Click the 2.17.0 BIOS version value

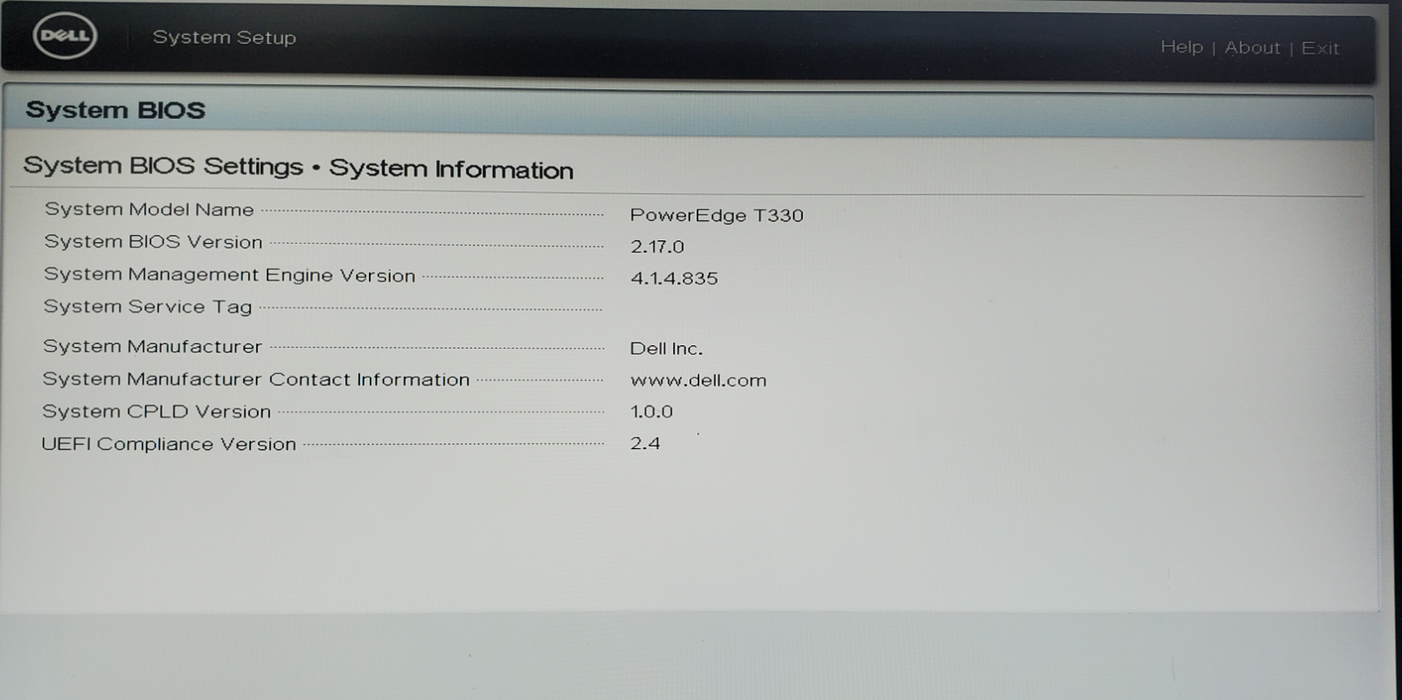[657, 247]
